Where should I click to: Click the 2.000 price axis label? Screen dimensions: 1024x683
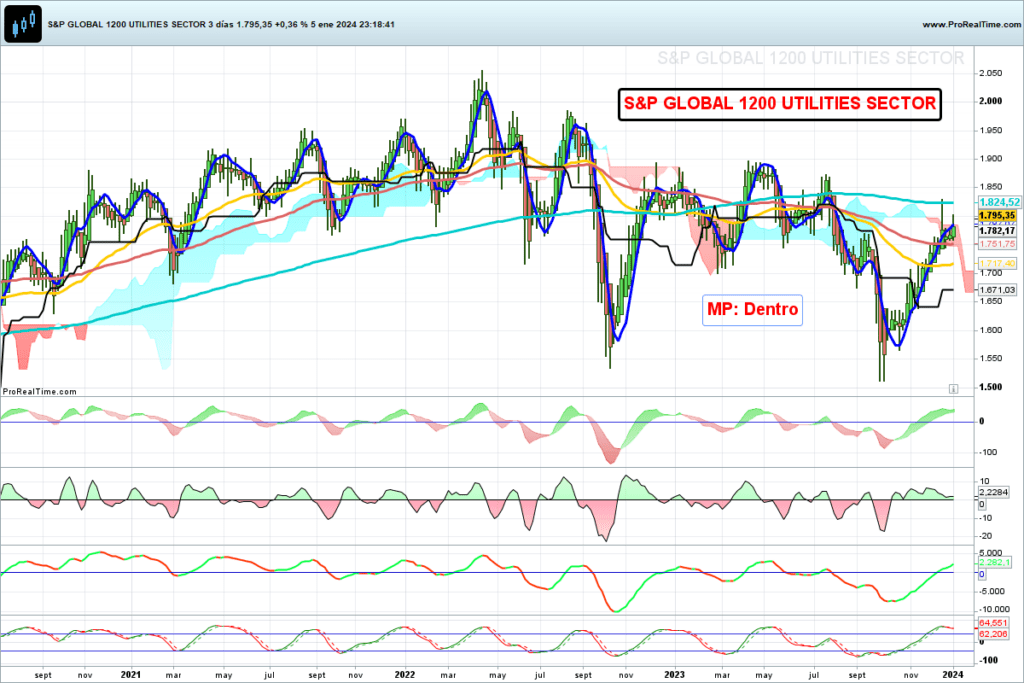click(x=991, y=101)
